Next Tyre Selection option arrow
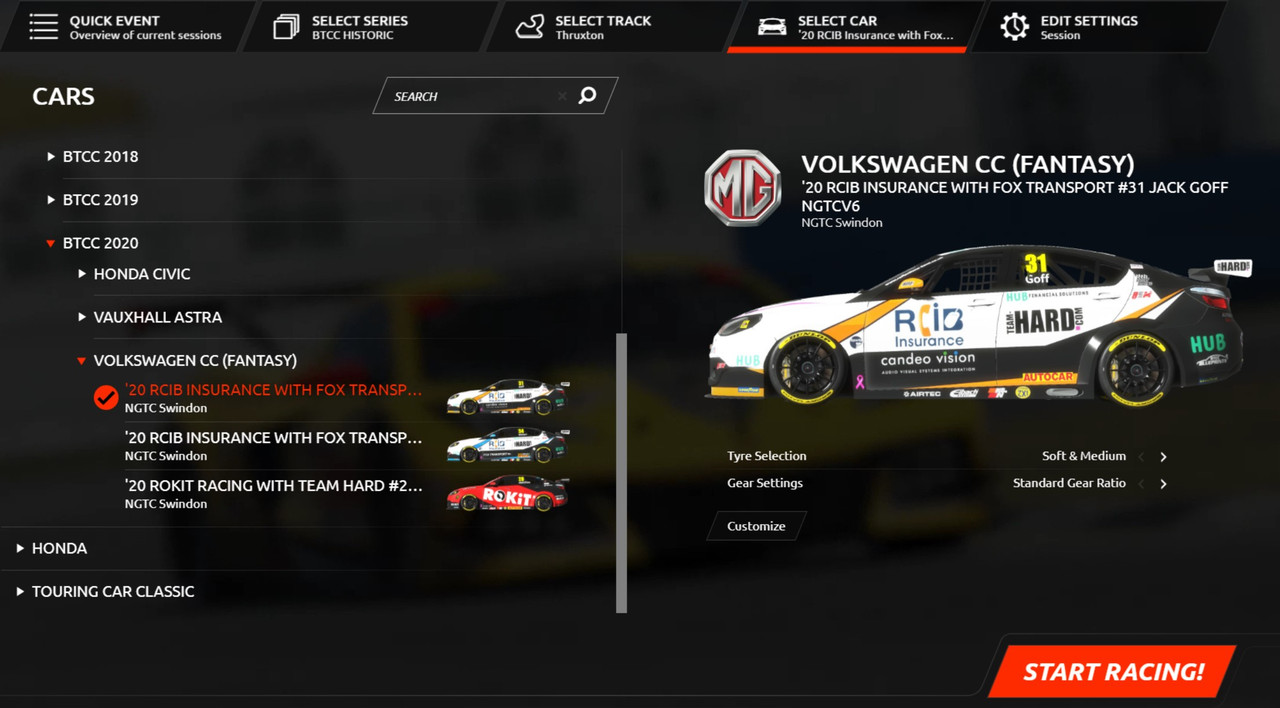The height and width of the screenshot is (708, 1280). (x=1163, y=457)
